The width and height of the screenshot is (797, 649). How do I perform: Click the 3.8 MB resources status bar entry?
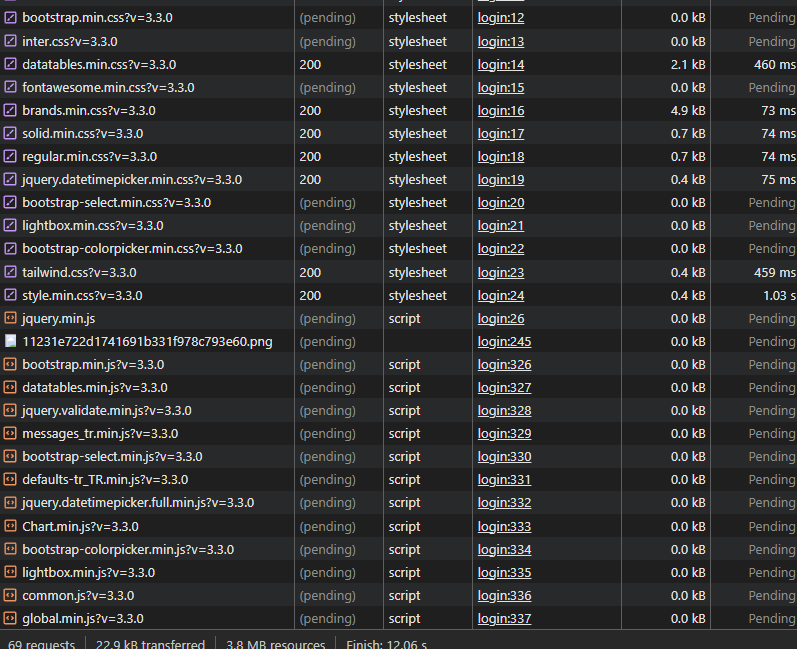click(x=275, y=643)
